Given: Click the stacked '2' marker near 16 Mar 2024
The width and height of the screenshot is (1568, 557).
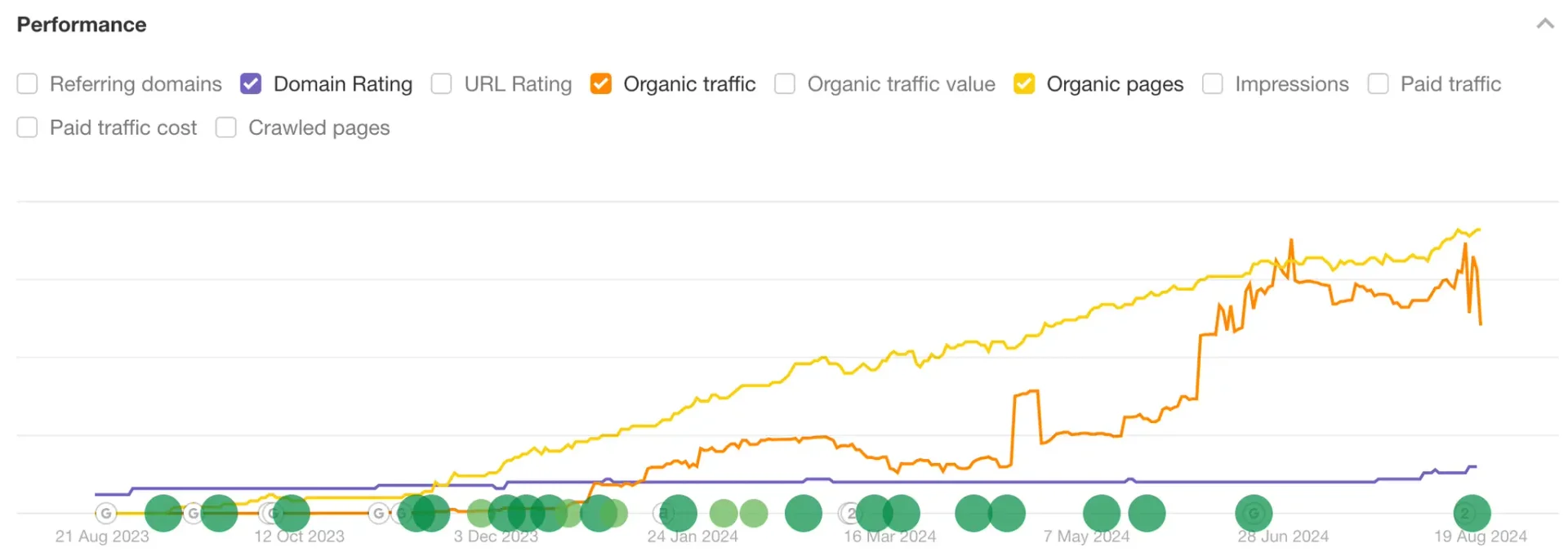Looking at the screenshot, I should click(850, 513).
